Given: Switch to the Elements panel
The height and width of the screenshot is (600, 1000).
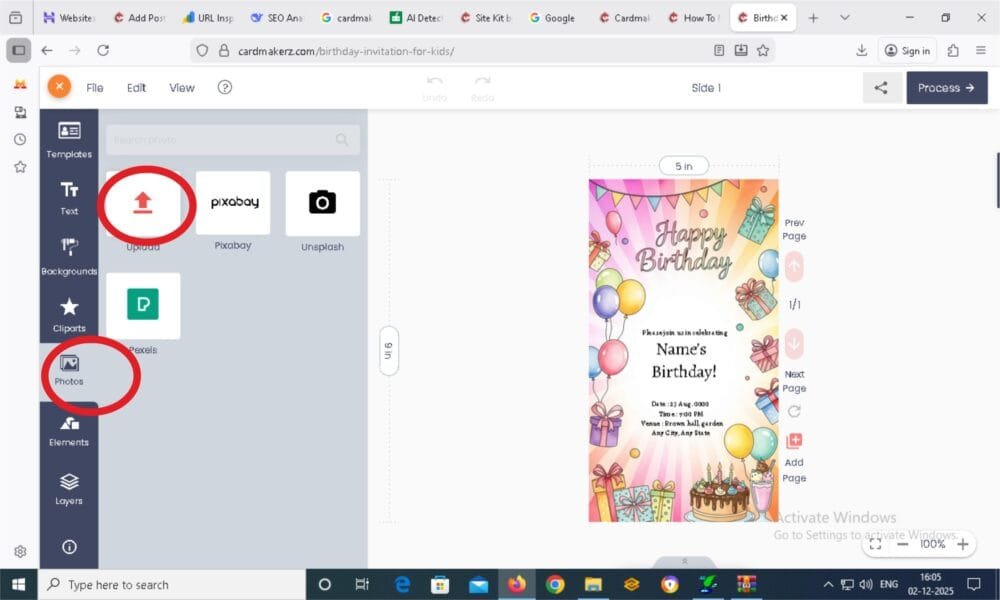Looking at the screenshot, I should tap(68, 430).
